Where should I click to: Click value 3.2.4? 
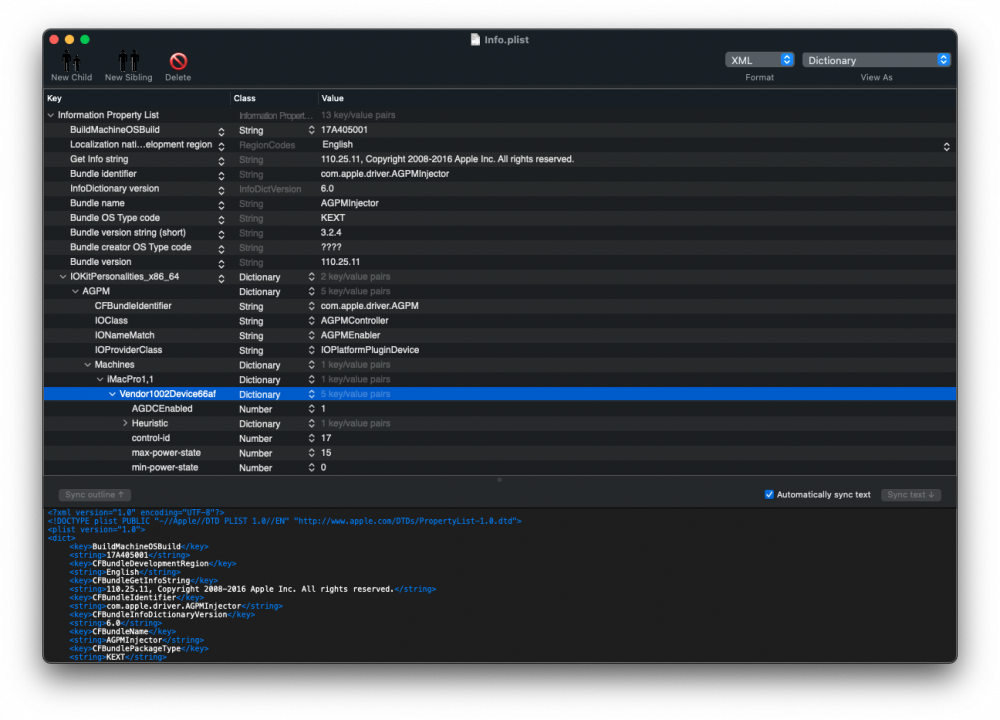point(331,233)
